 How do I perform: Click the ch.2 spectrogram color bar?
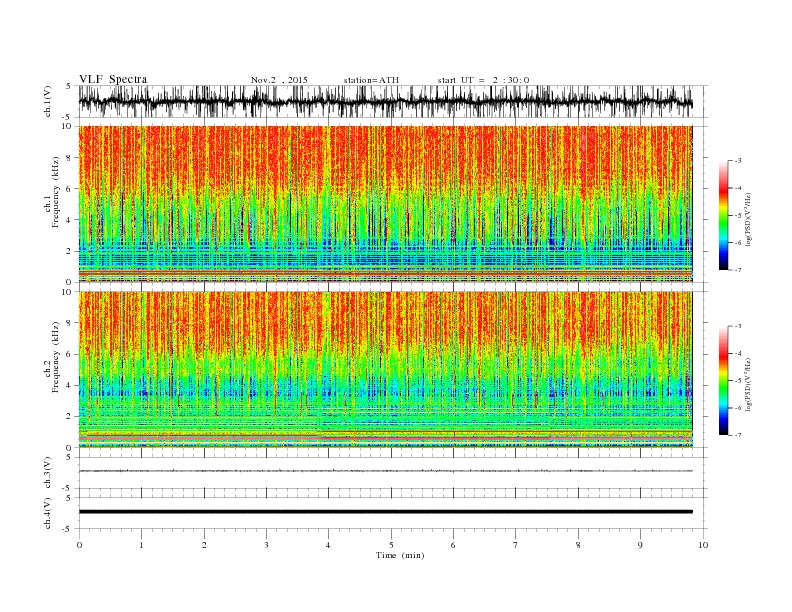point(723,380)
